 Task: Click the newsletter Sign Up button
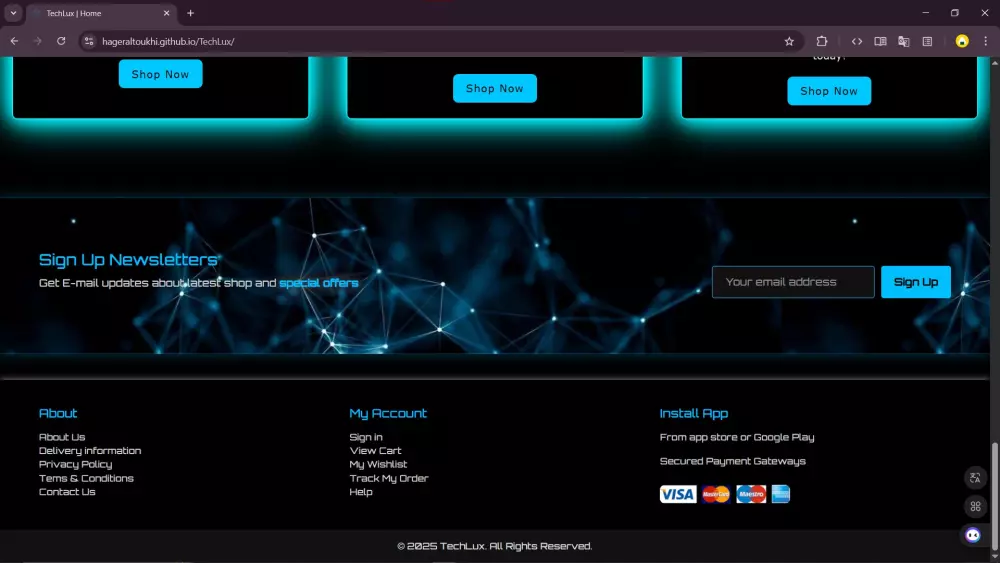(x=915, y=282)
